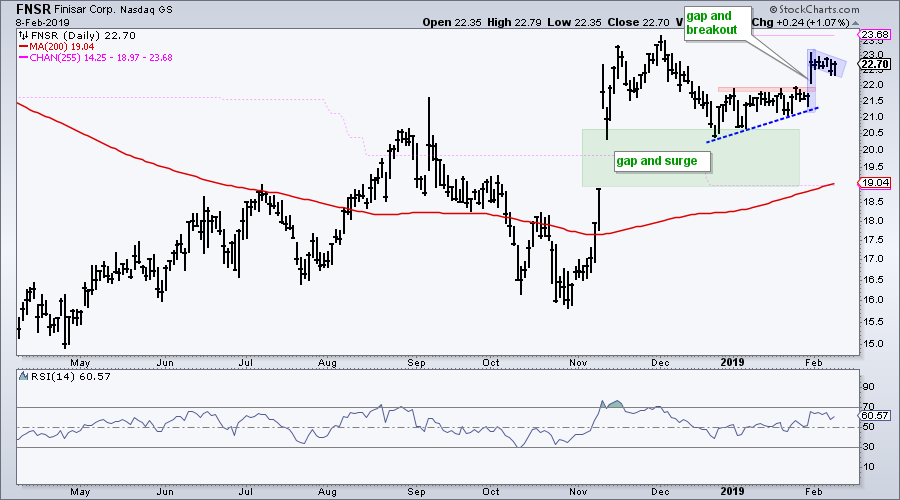
Task: Click the 22.0 price axis label
Action: (871, 85)
